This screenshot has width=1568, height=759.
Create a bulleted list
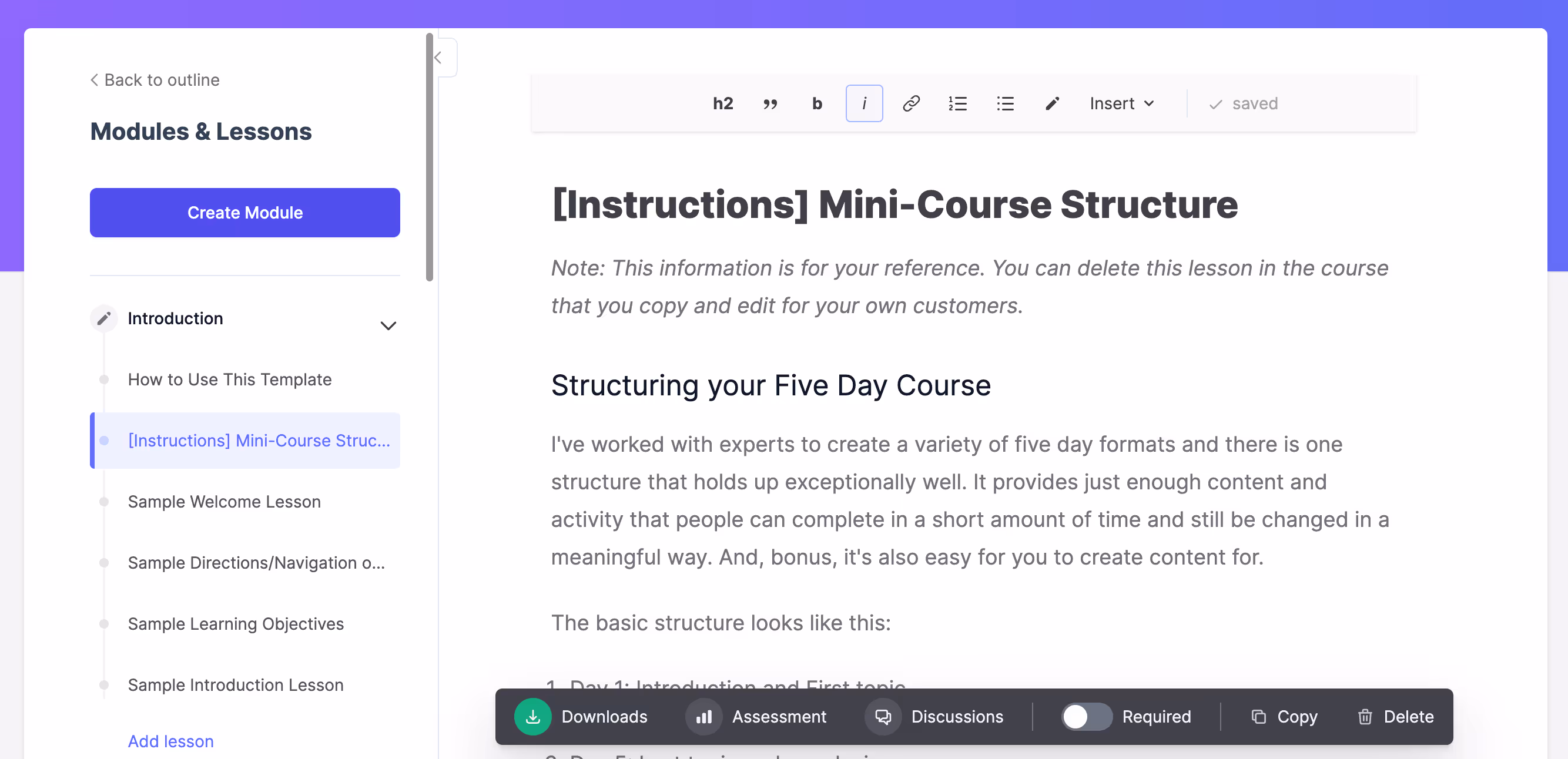point(1005,103)
